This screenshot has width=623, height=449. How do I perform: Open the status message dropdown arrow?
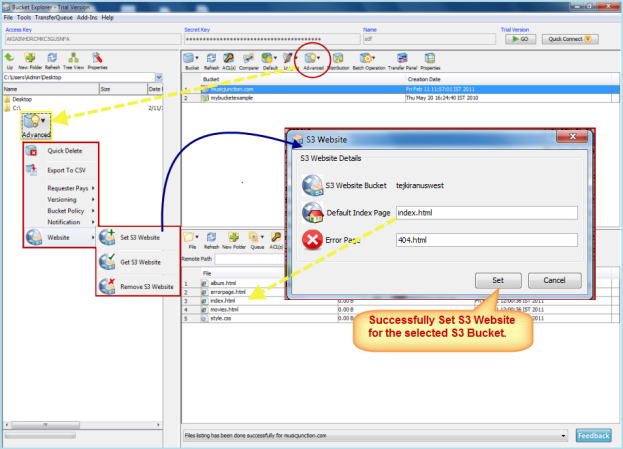563,436
